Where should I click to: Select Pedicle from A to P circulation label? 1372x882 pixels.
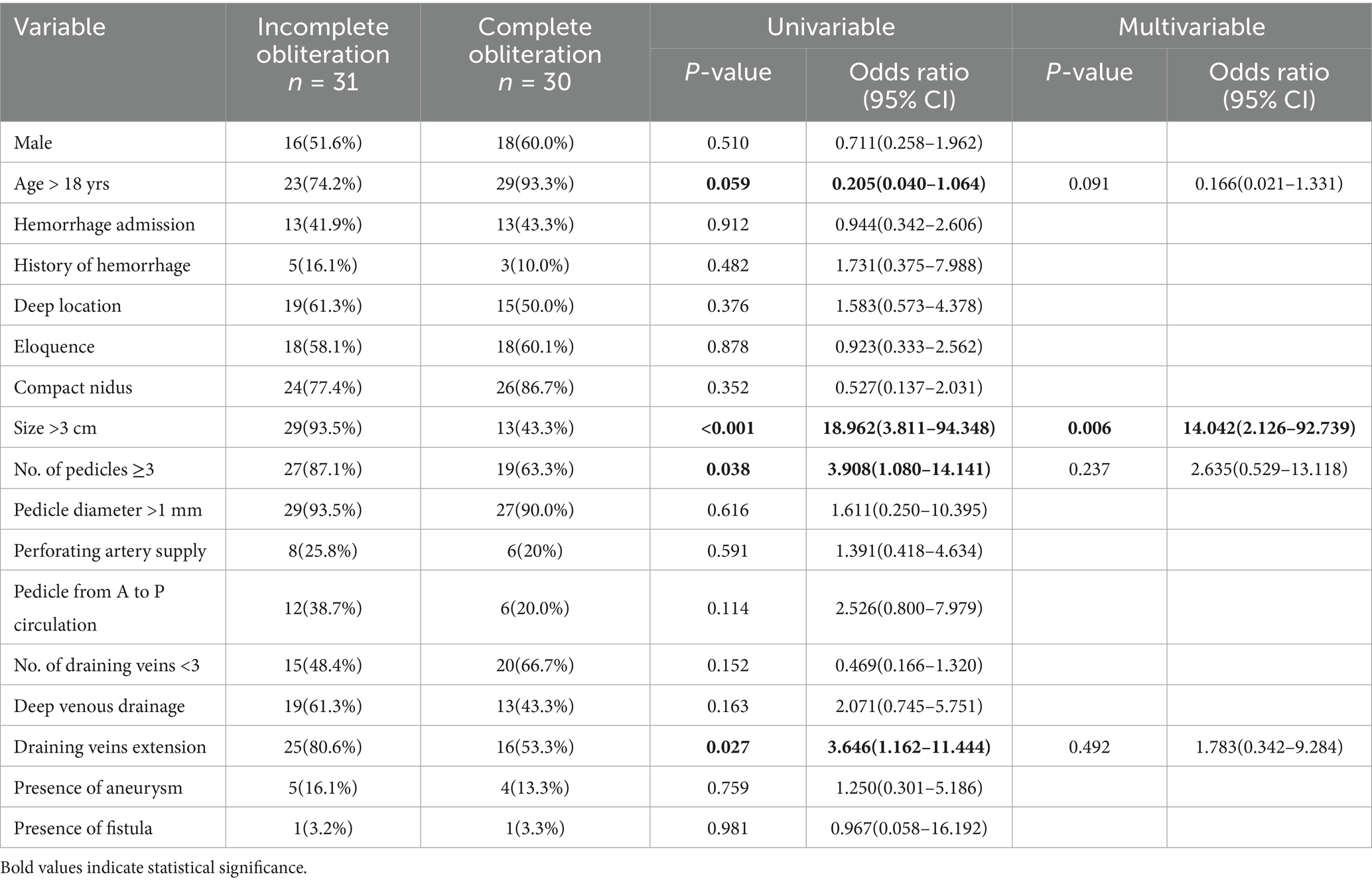click(89, 608)
